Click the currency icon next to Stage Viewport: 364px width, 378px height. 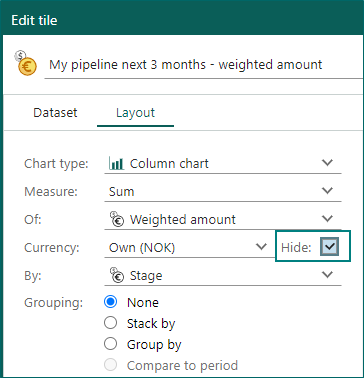[x=117, y=275]
